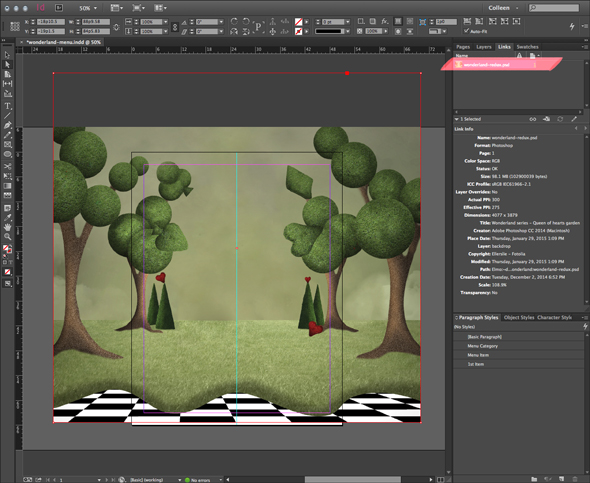The width and height of the screenshot is (590, 483).
Task: Select the Gradient Feather tool
Action: (x=7, y=195)
